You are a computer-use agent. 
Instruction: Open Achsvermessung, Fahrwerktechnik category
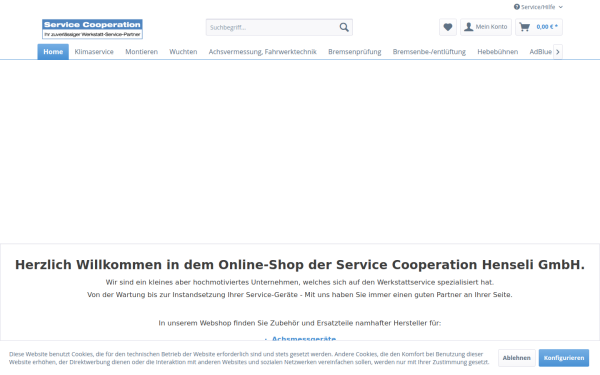pyautogui.click(x=262, y=52)
